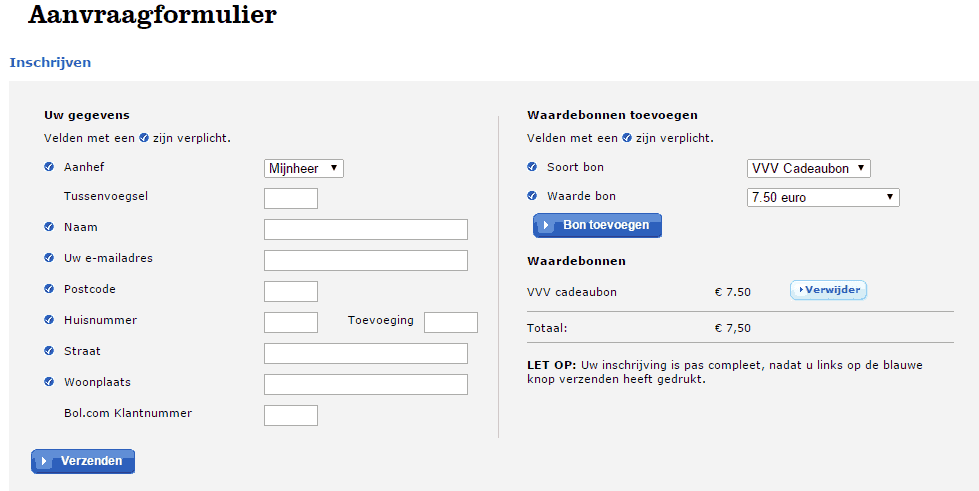Focus the Naam text field
The image size is (979, 491).
click(366, 229)
